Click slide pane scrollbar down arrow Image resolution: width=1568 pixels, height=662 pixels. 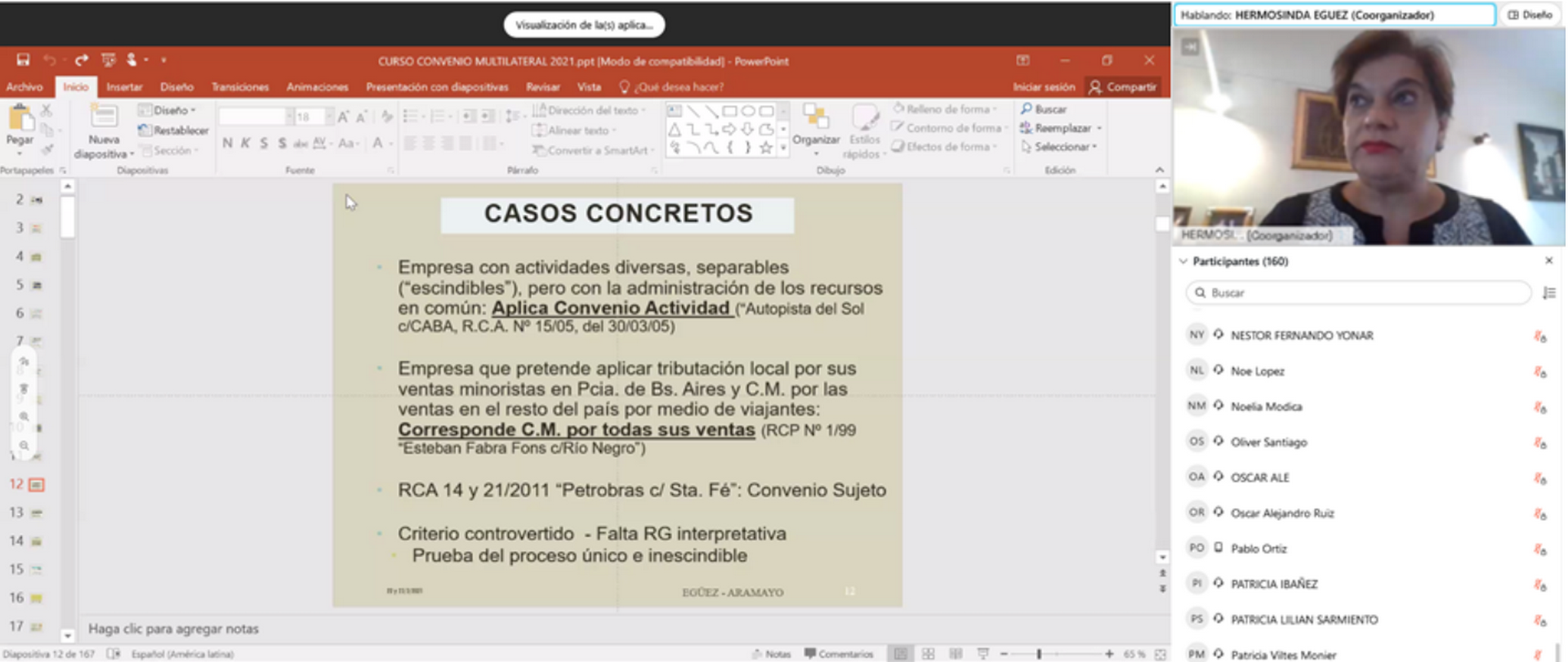[1162, 558]
